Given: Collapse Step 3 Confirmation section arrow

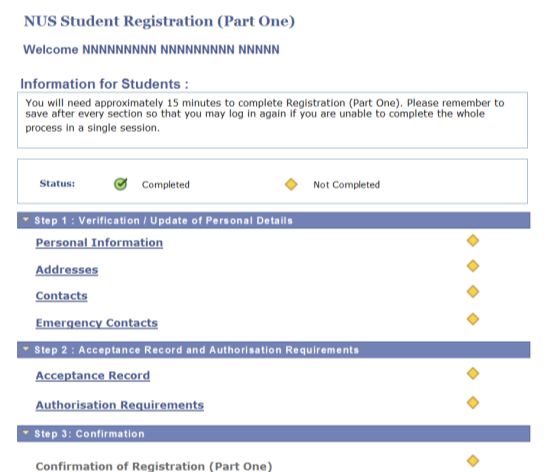Looking at the screenshot, I should click(26, 433).
